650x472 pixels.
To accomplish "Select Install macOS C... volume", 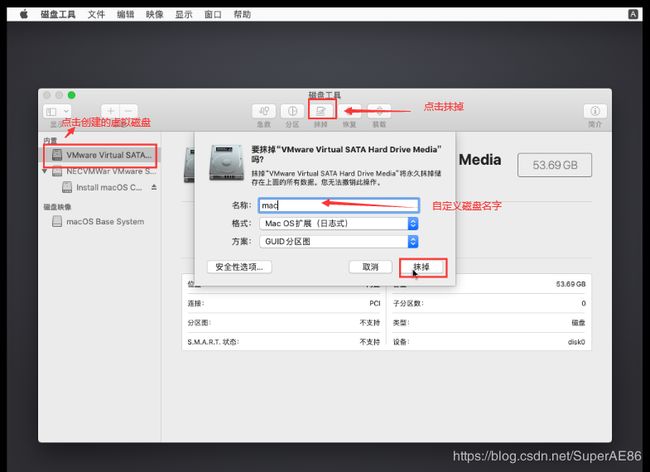I will click(x=102, y=188).
